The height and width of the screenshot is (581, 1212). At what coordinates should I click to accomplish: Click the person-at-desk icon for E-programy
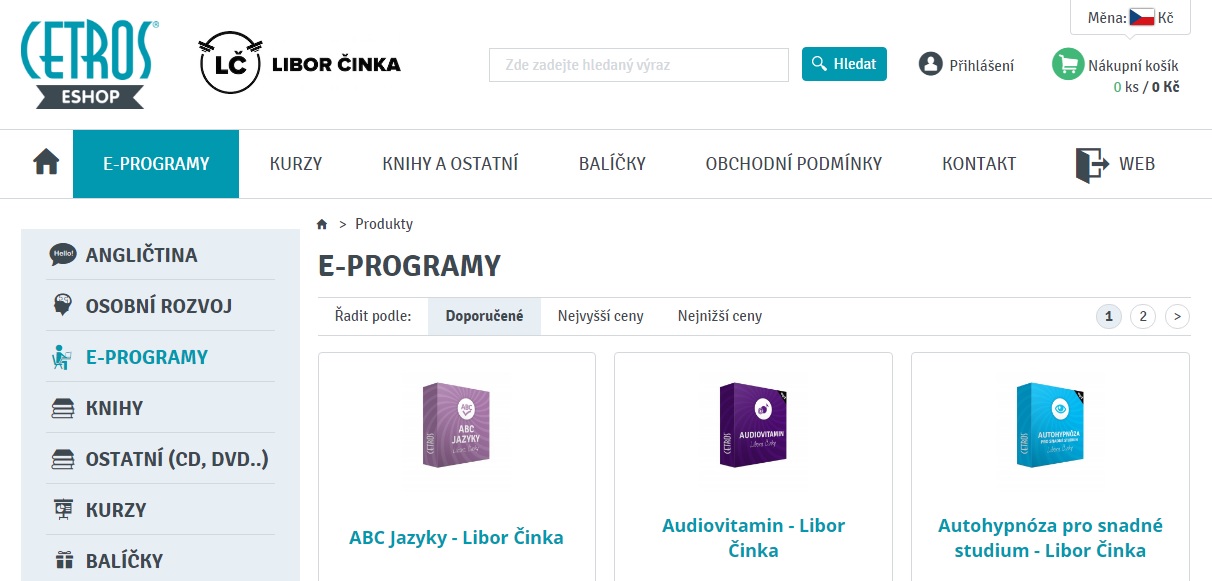(x=62, y=357)
